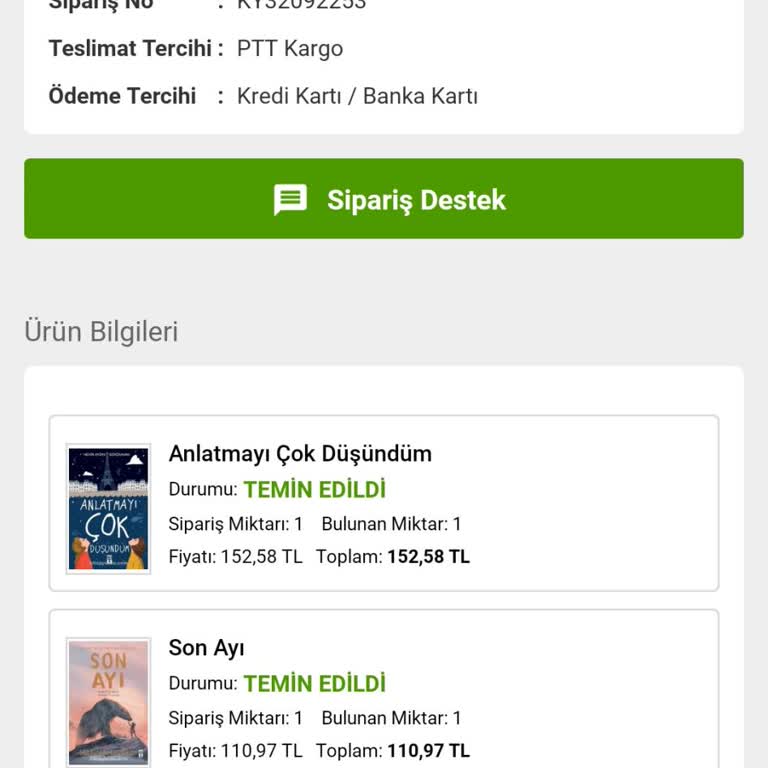This screenshot has height=768, width=768.
Task: Open the Son Ayı book cover
Action: pos(108,701)
